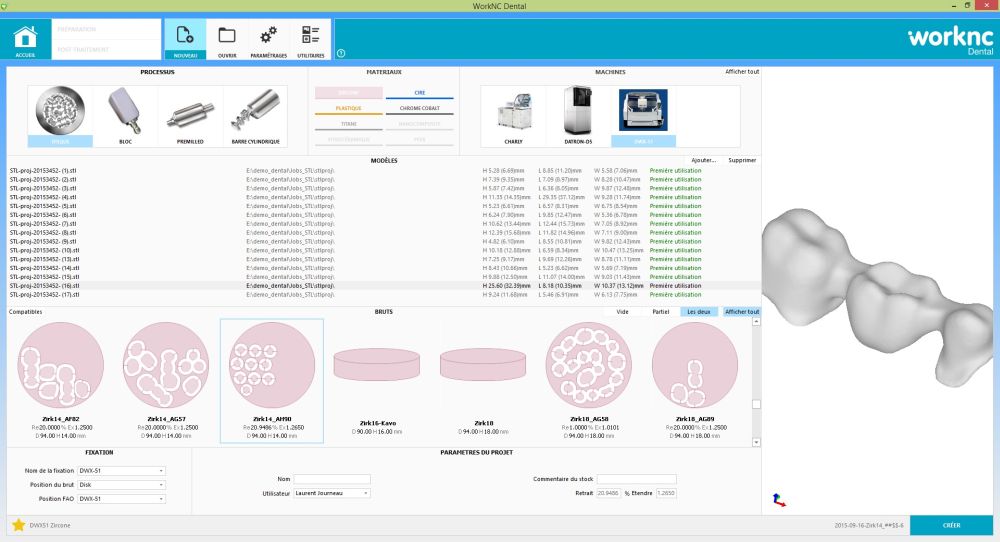
Task: Select the pink highlighted zircone material
Action: (x=348, y=93)
